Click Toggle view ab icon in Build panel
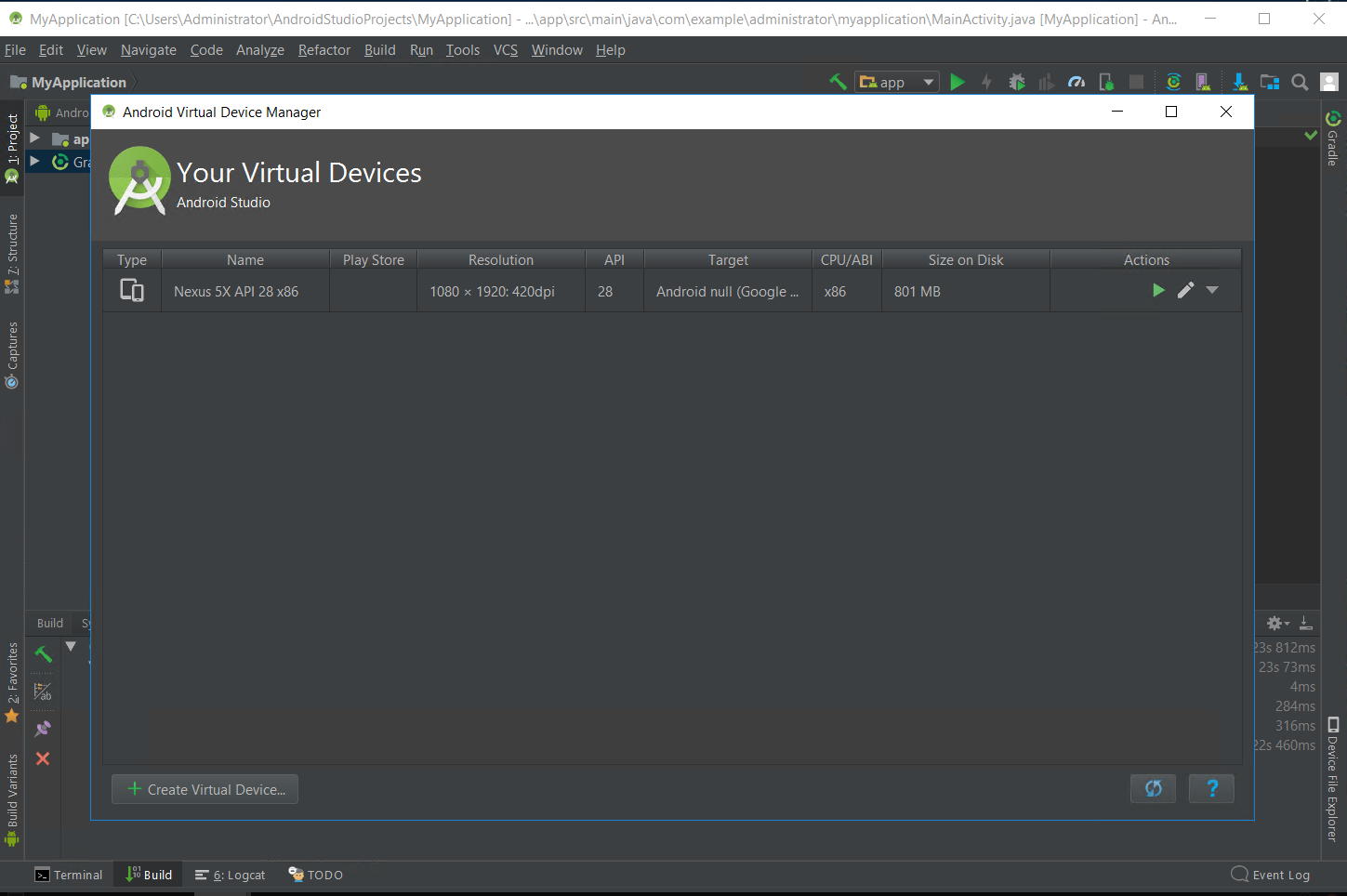Screen dimensions: 1347x896 click(x=43, y=692)
